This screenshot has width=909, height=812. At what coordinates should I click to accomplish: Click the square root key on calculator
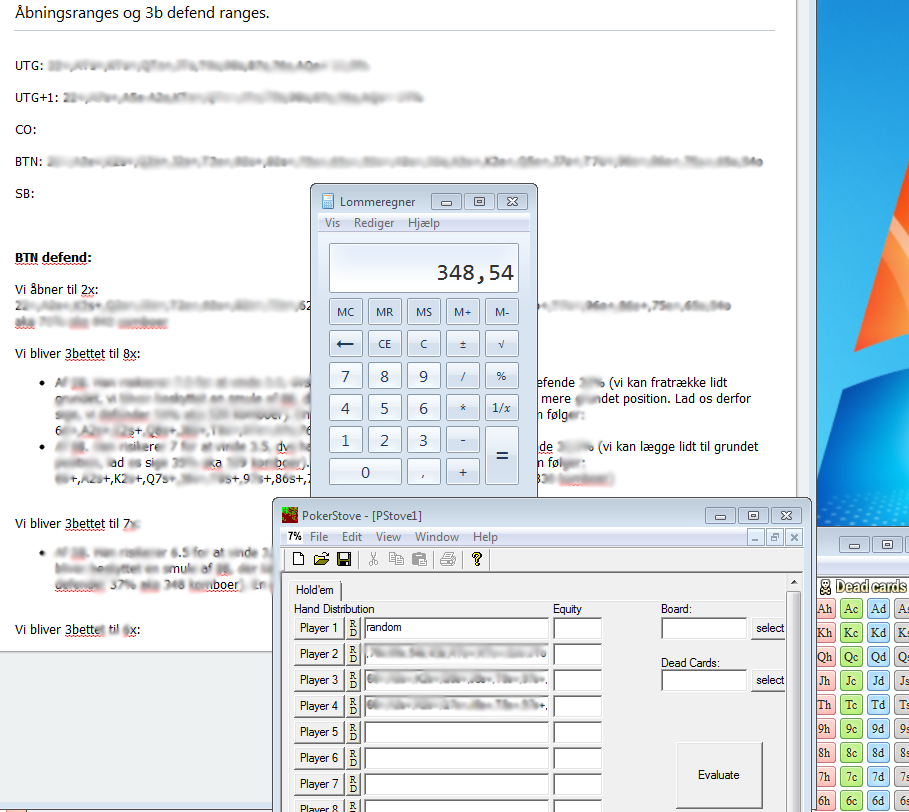coord(501,344)
